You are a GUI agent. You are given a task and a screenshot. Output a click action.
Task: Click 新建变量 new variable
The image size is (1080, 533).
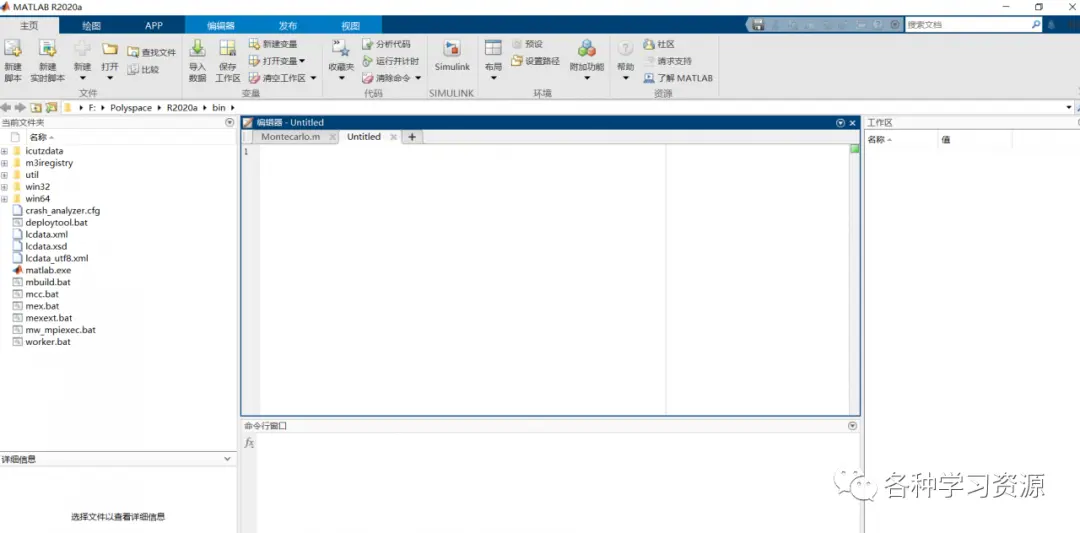(x=273, y=44)
